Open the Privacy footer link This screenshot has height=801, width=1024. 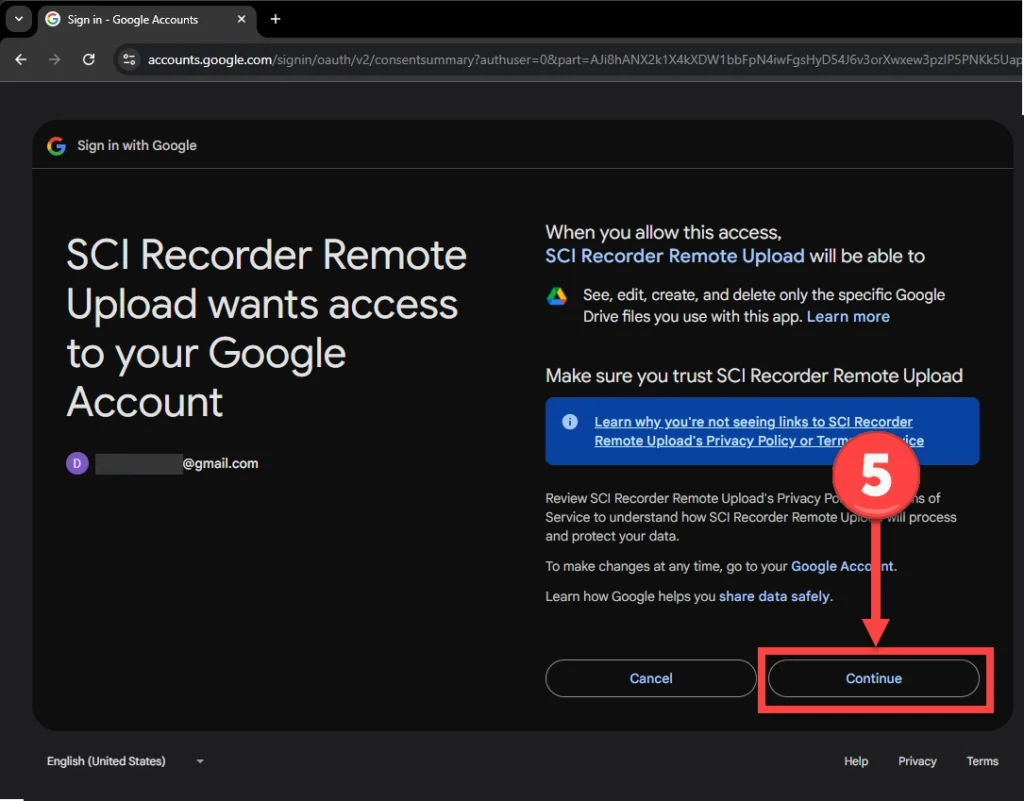917,761
